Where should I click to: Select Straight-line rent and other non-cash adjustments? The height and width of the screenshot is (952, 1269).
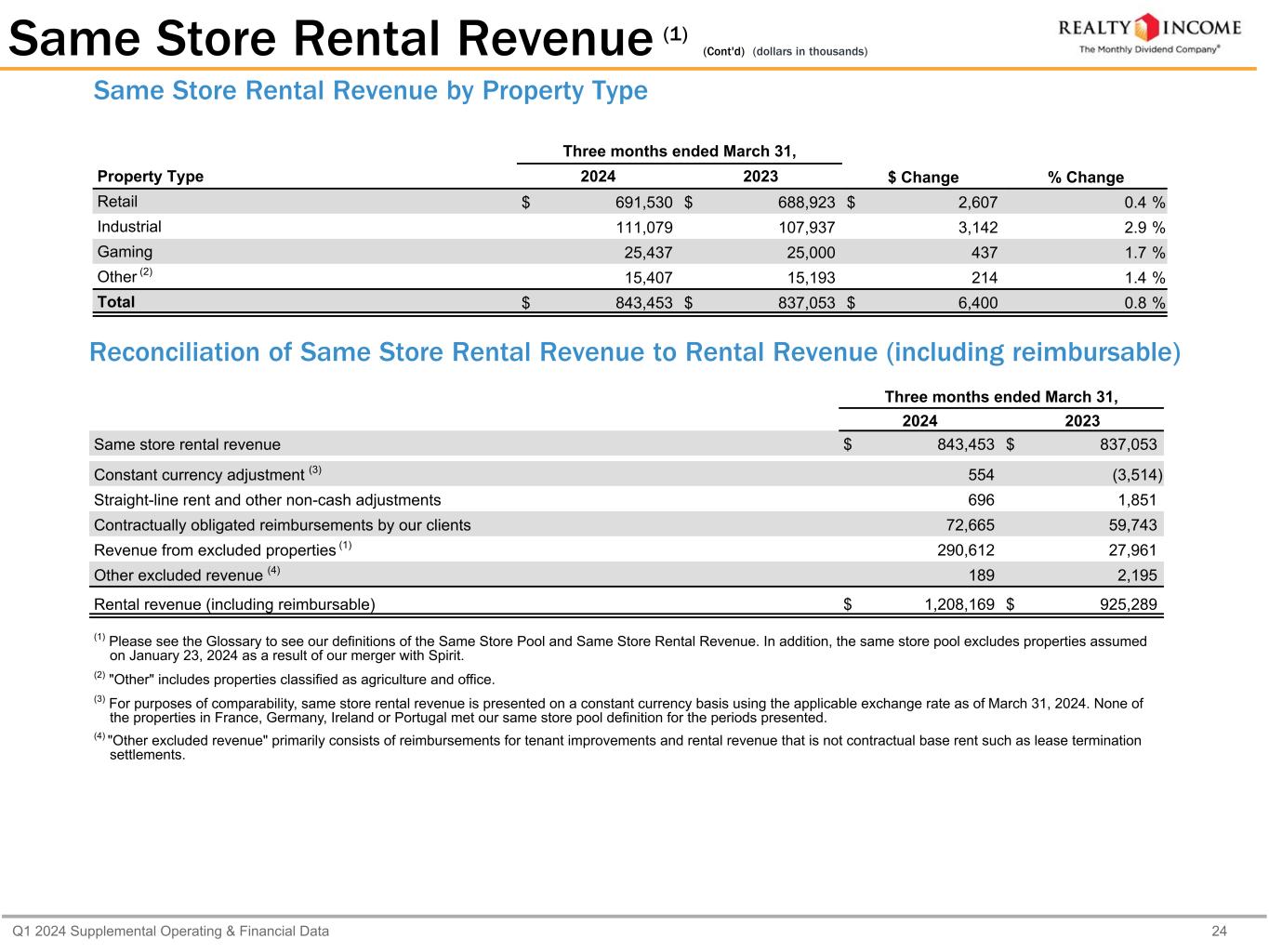pos(267,500)
